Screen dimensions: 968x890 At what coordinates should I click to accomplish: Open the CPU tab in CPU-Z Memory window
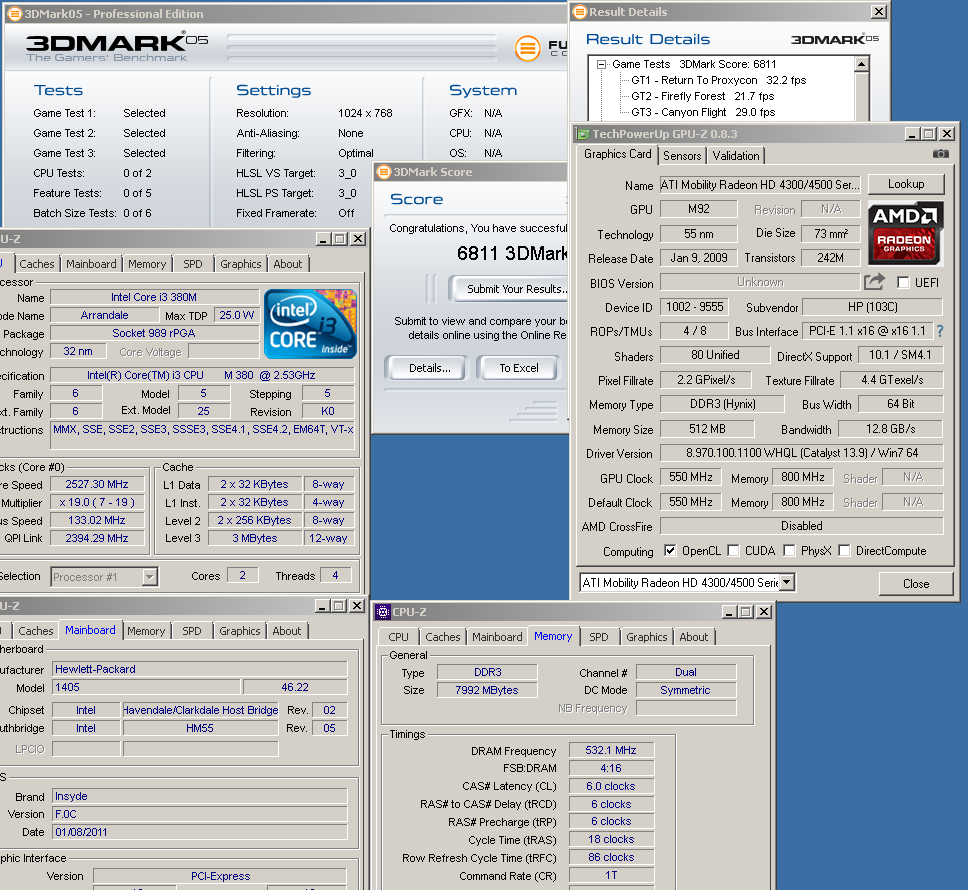(x=398, y=637)
